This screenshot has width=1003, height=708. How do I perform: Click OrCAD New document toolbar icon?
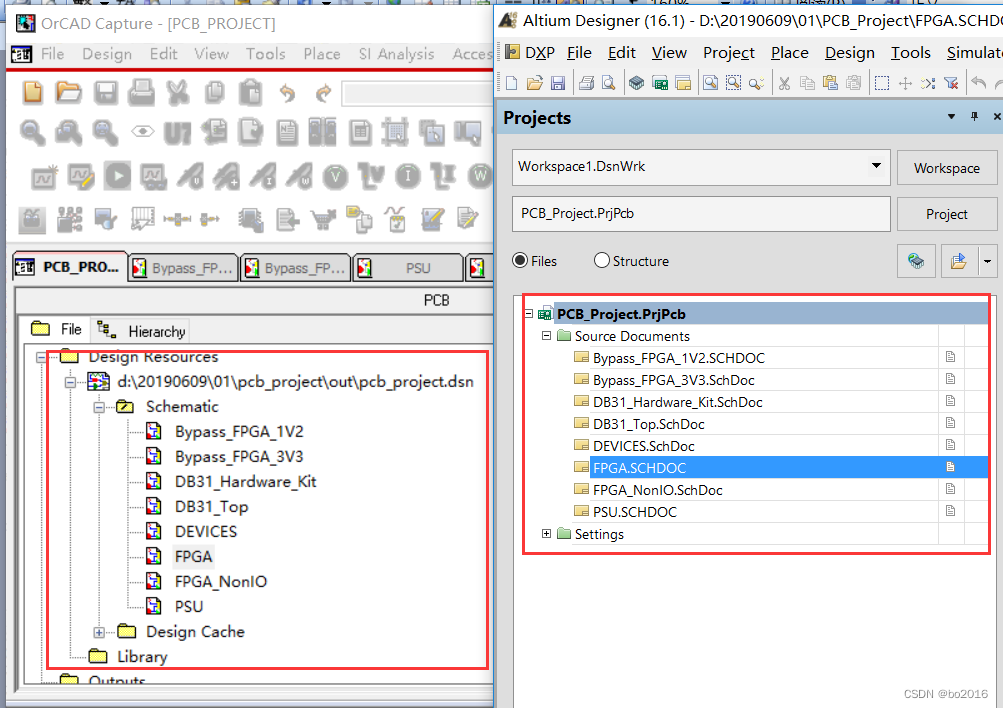(x=33, y=93)
